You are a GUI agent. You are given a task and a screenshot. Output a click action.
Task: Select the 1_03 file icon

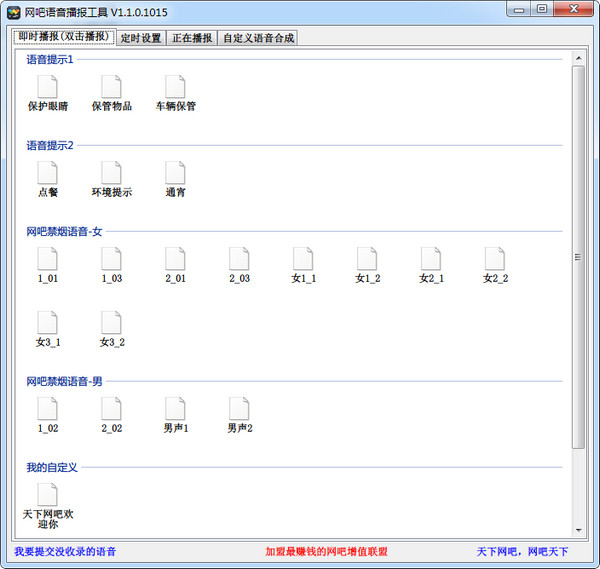click(x=111, y=259)
